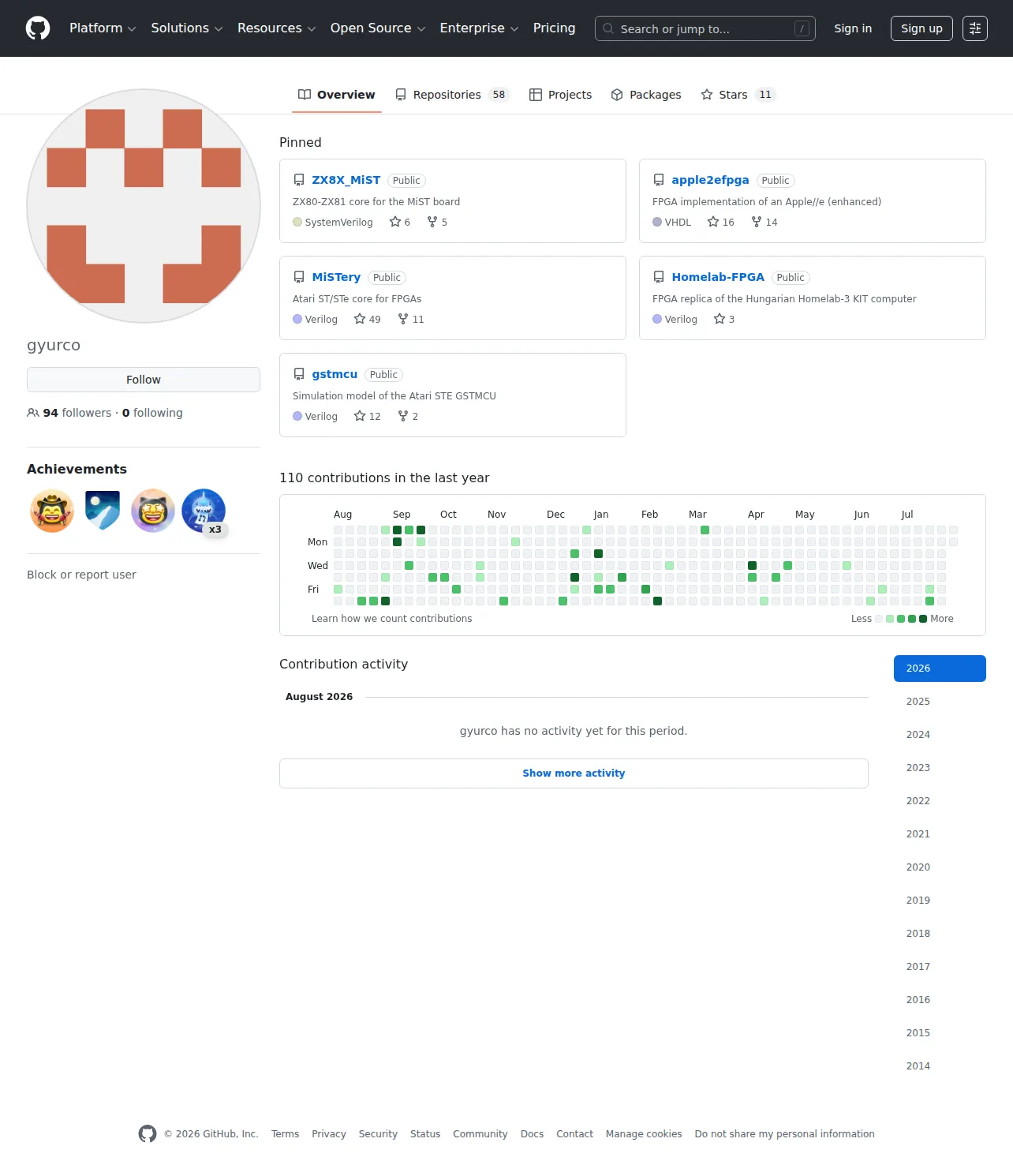The height and width of the screenshot is (1176, 1013).
Task: Click the star count on apple2efpga
Action: coord(721,223)
